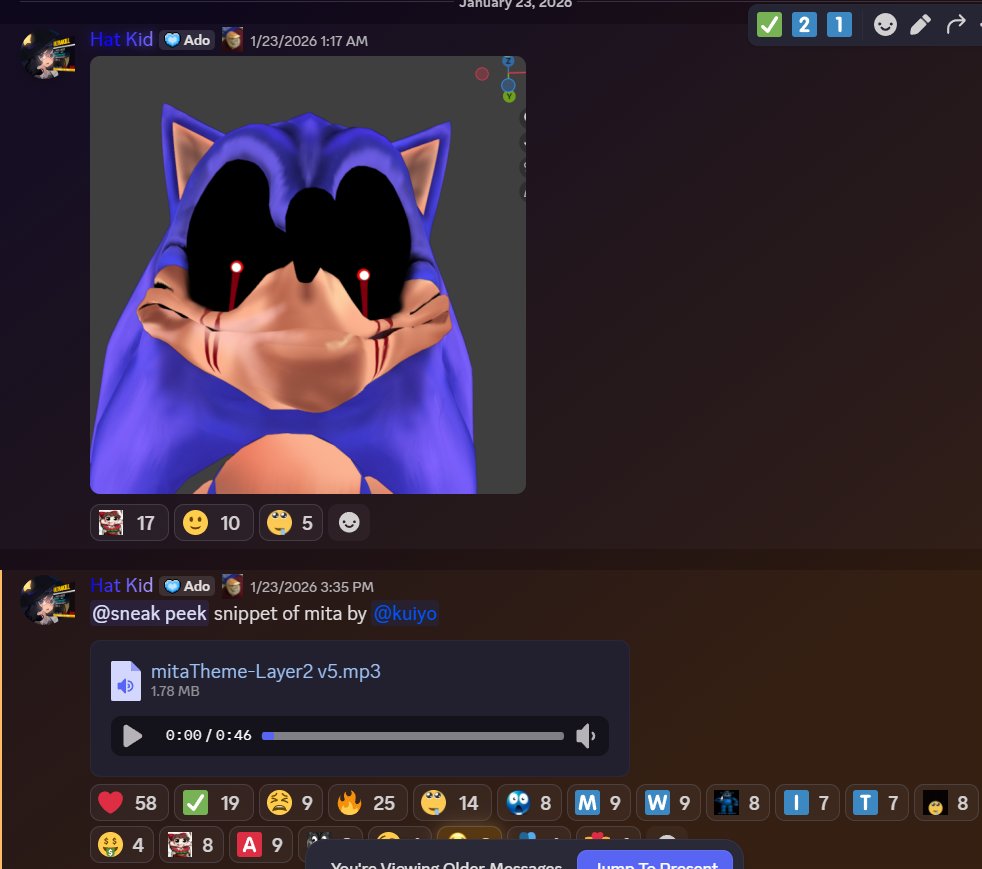Click the 1/23/2026 3:35 PM timestamp
The width and height of the screenshot is (982, 869).
tap(312, 587)
